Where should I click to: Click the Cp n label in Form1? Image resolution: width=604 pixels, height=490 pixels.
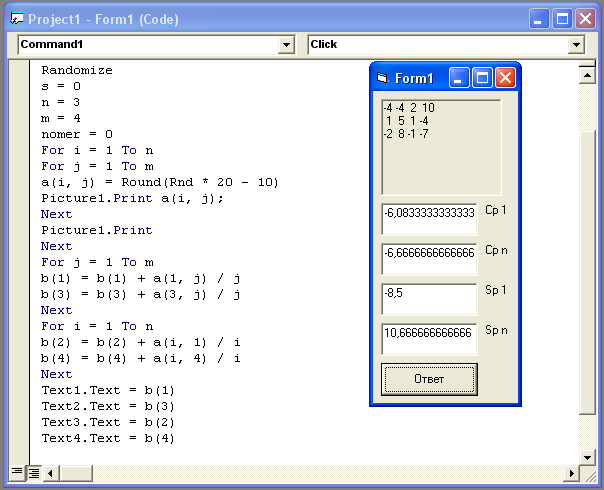[x=496, y=250]
